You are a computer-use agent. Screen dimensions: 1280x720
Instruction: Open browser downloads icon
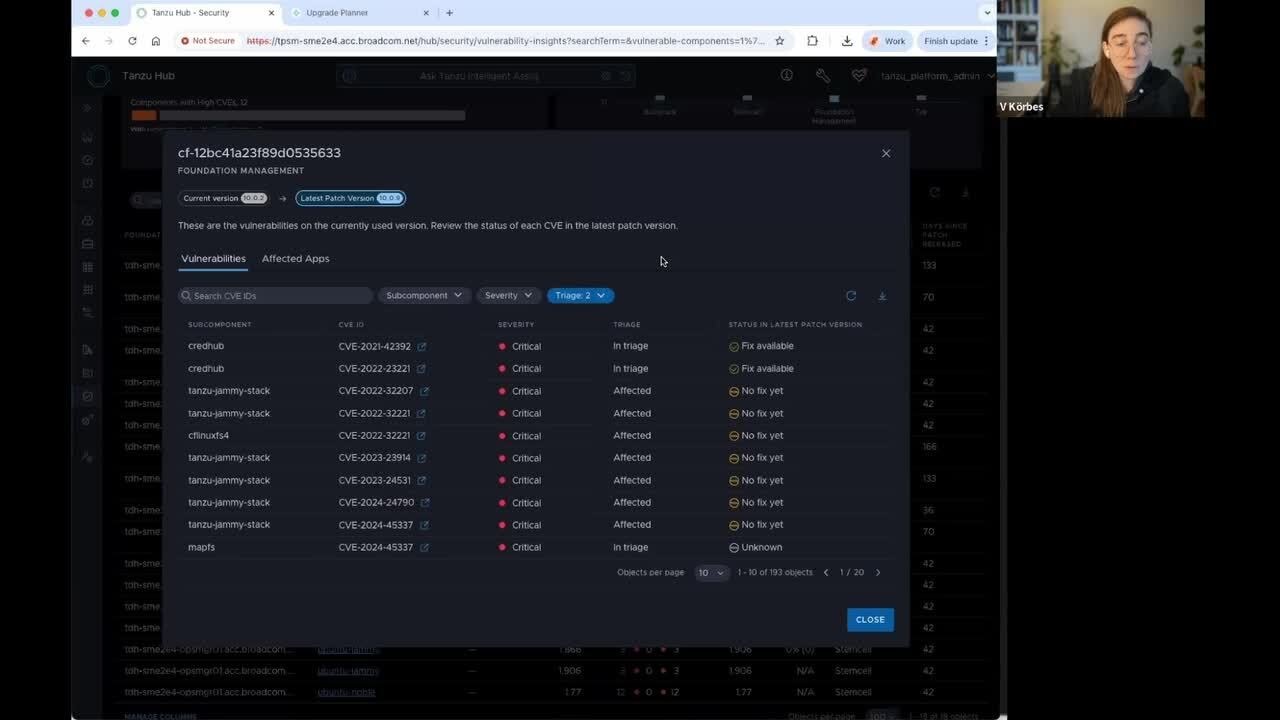click(847, 41)
